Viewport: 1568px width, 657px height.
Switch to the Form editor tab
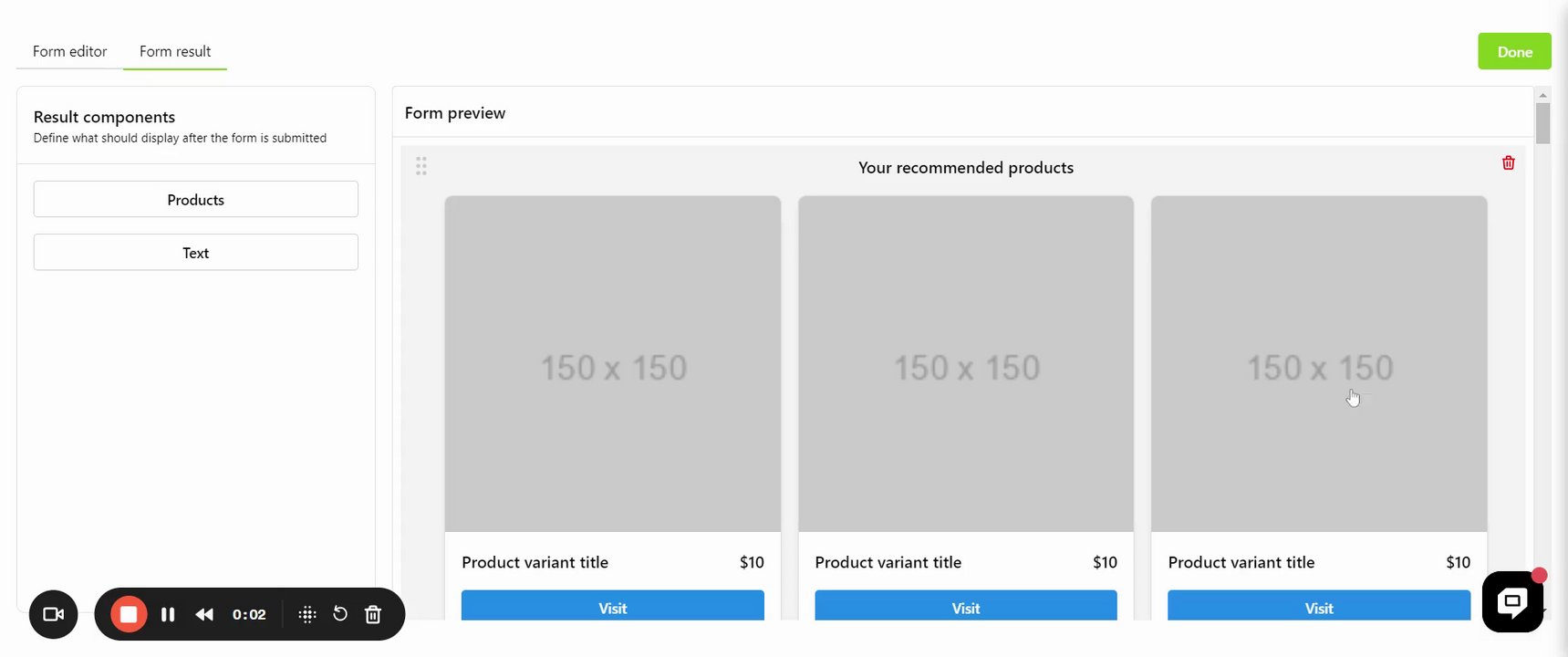point(69,51)
